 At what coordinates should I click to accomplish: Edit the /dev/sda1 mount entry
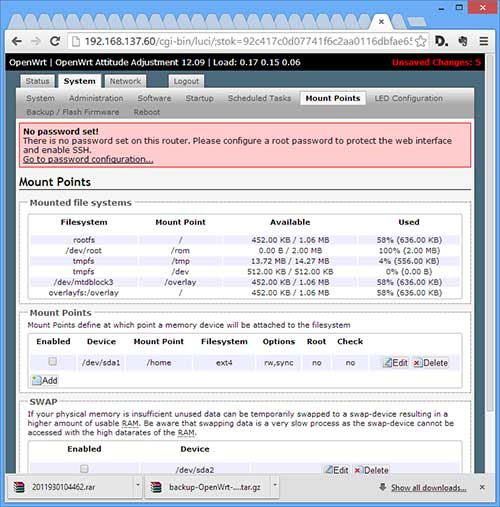coord(395,363)
